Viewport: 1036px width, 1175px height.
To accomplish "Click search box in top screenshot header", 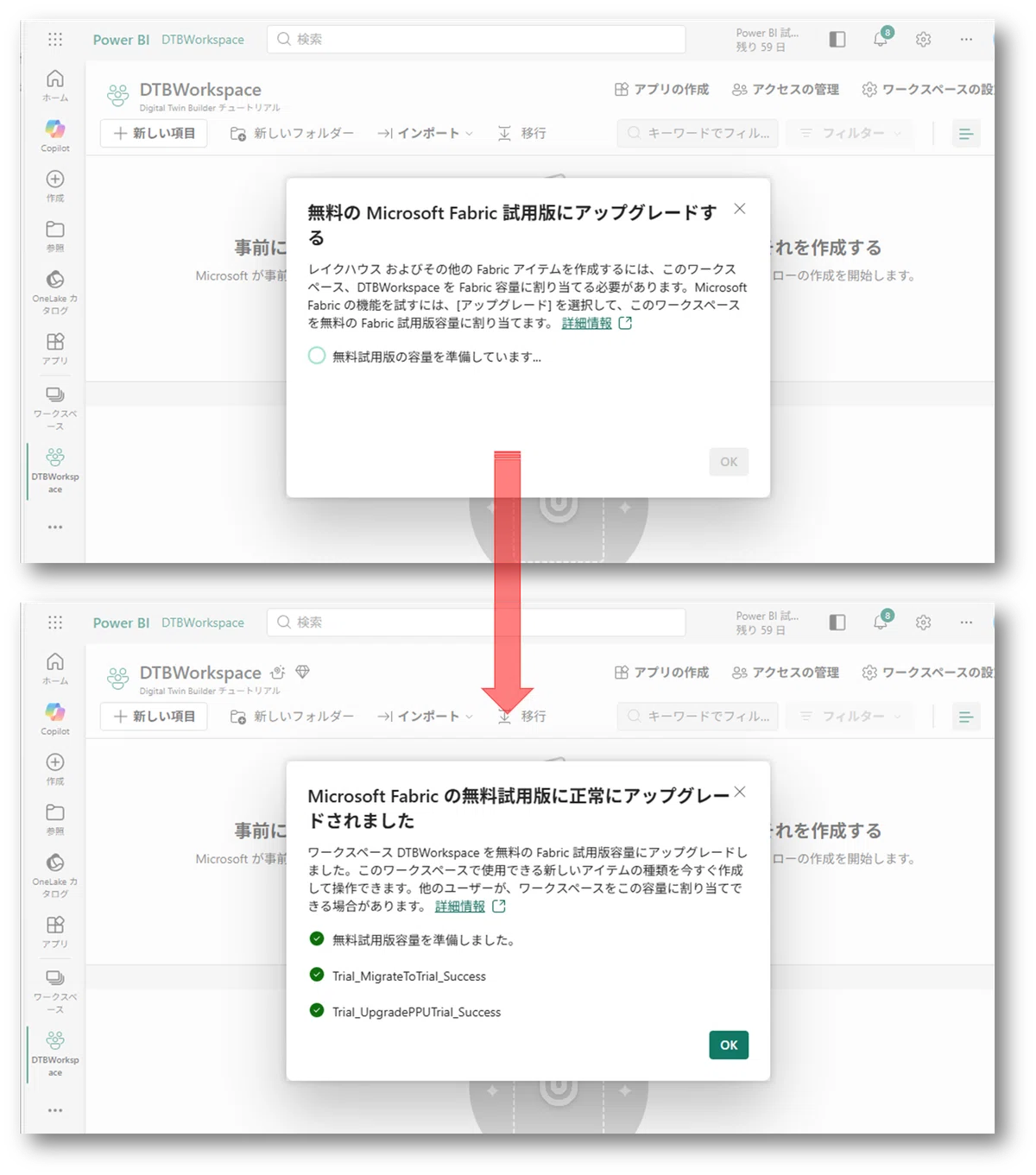I will [476, 40].
